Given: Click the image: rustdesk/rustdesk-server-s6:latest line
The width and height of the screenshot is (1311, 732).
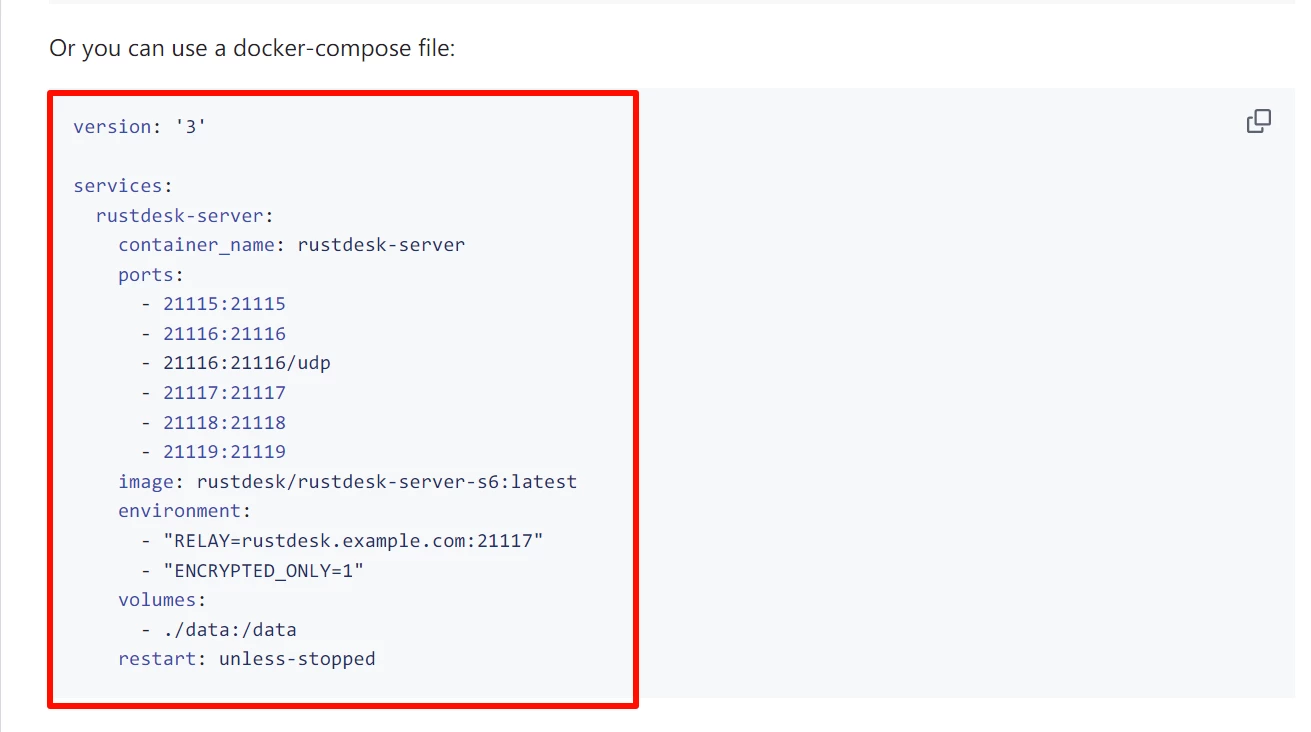Looking at the screenshot, I should pos(347,482).
